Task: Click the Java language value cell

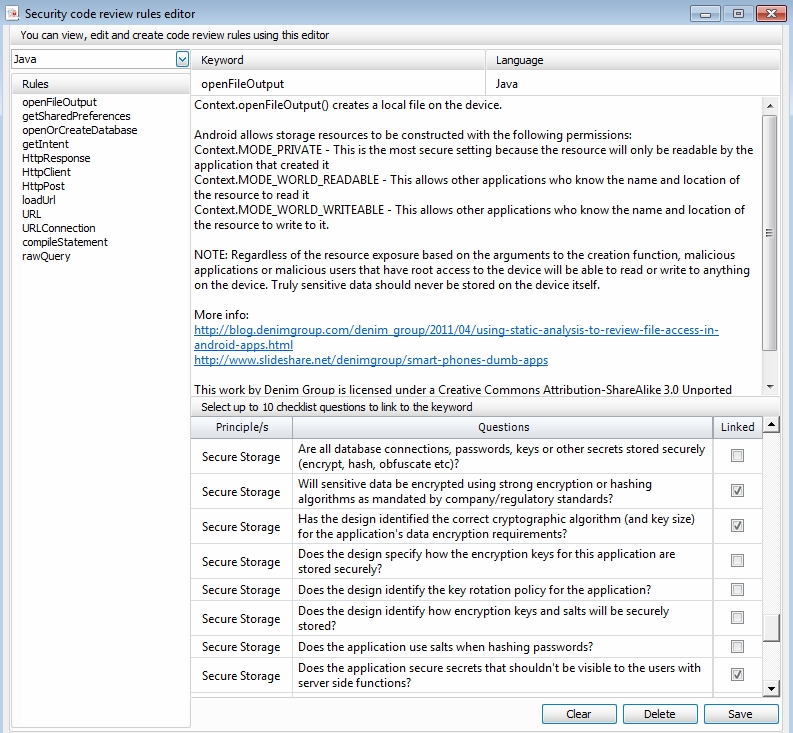Action: click(633, 84)
